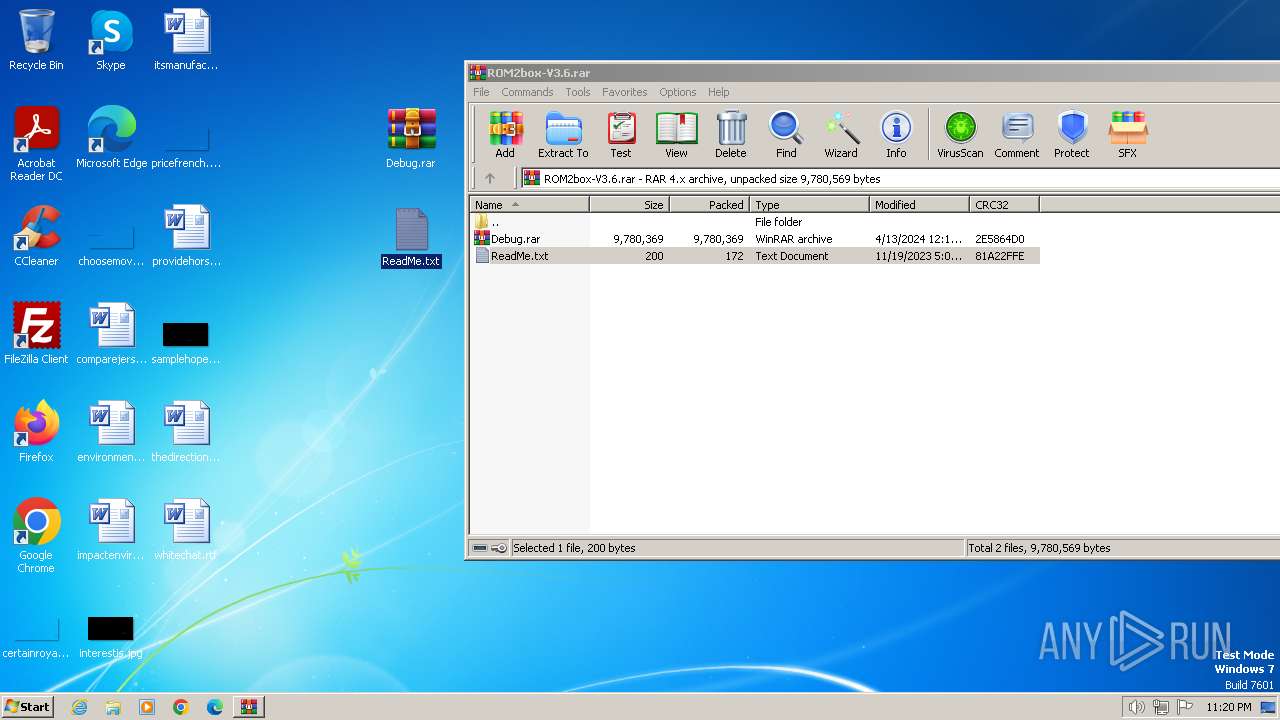Select itsmanufac... Word document on desktop
This screenshot has width=1280, height=720.
click(x=186, y=40)
